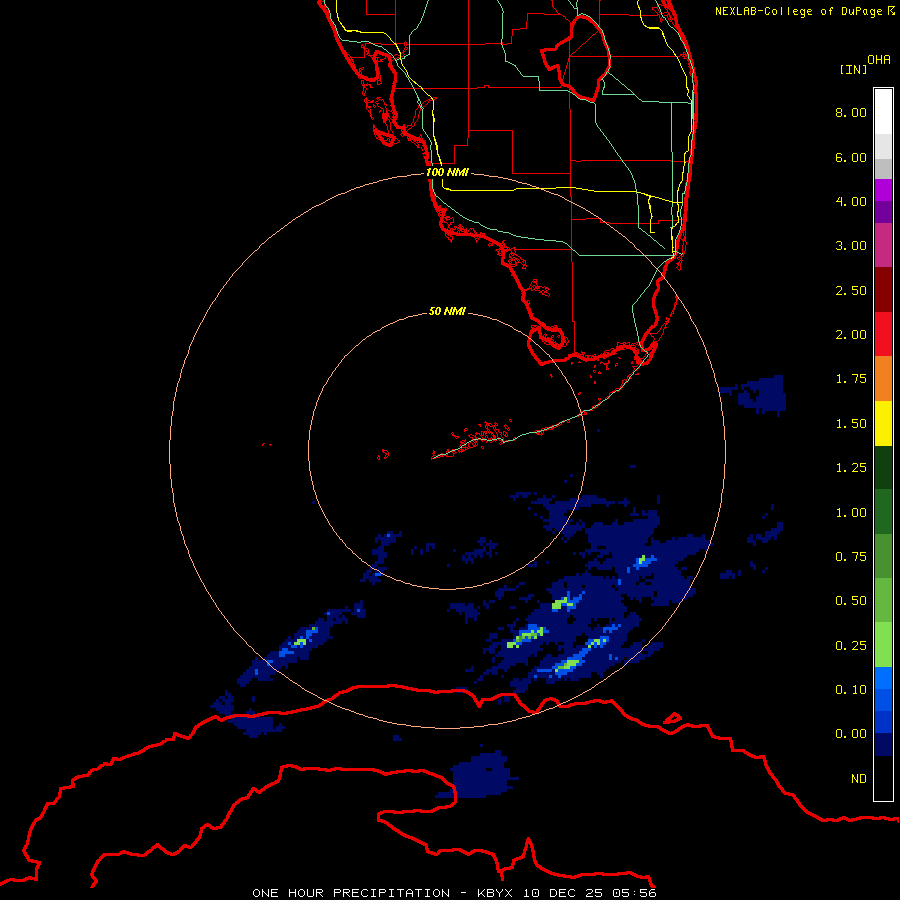Click the 4.00 legend value
900x900 pixels.
coord(851,201)
